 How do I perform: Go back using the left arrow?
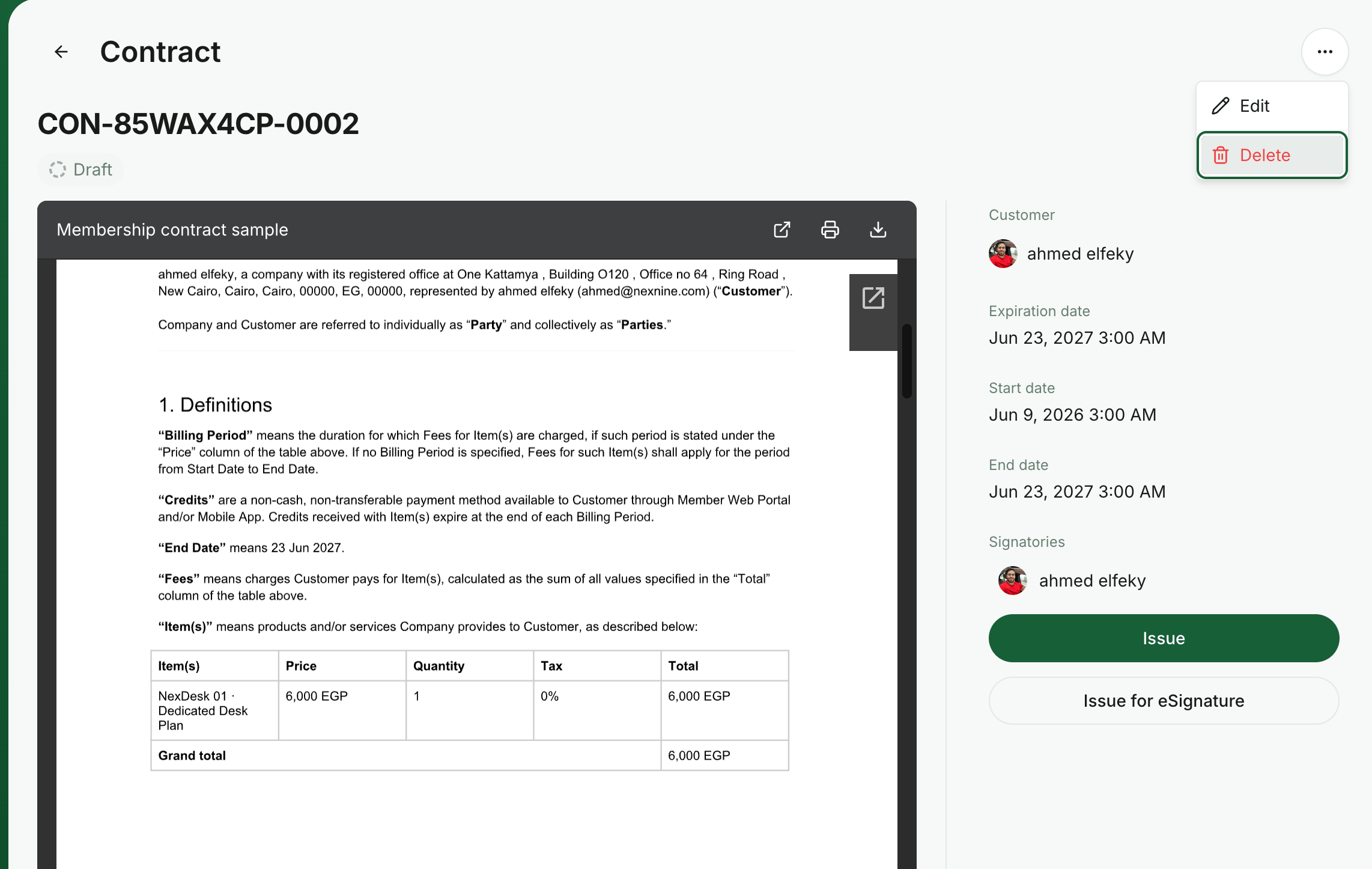click(61, 52)
